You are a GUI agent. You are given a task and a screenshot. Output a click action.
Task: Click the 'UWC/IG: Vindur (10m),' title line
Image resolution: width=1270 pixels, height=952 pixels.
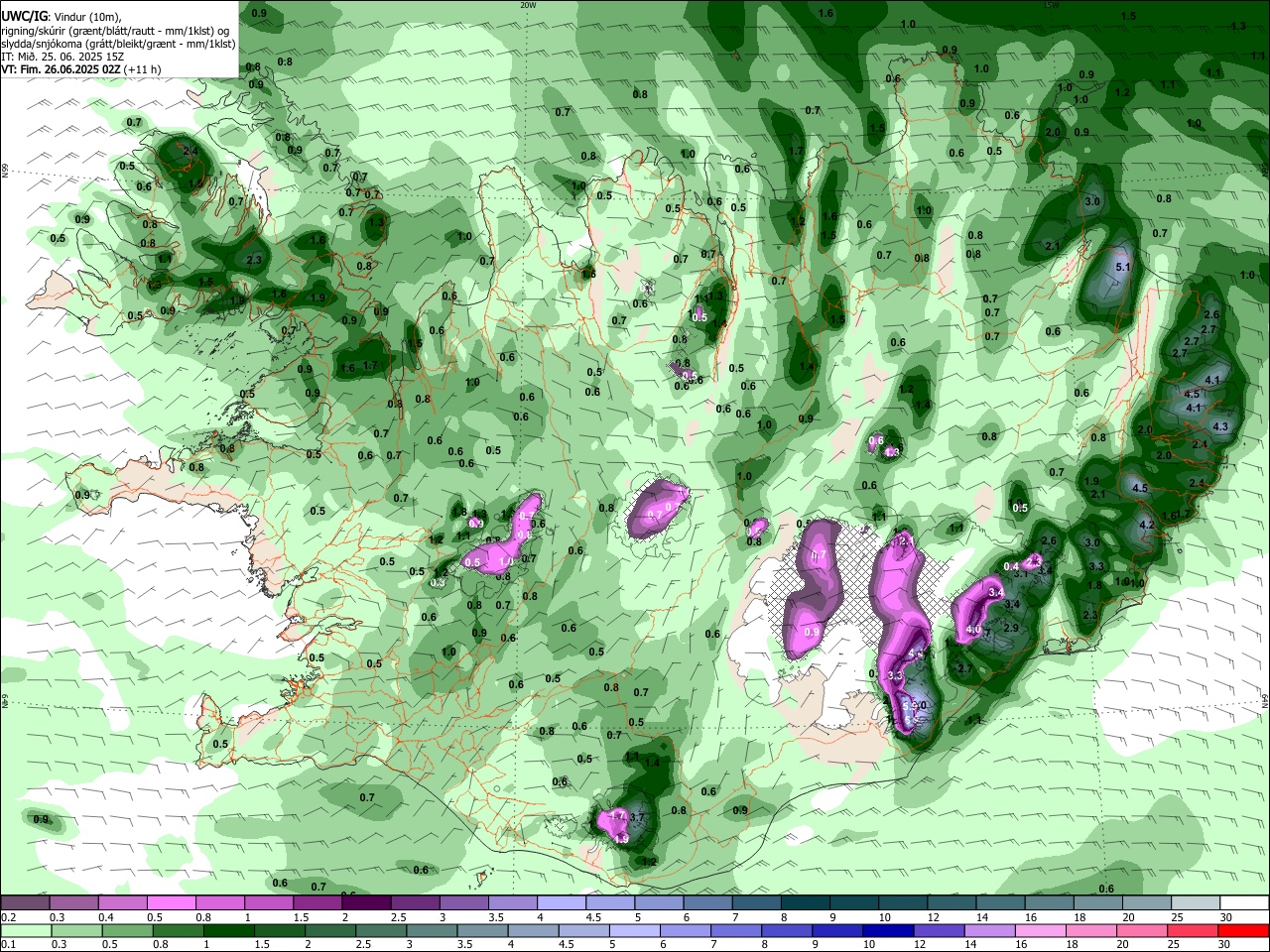(x=62, y=16)
